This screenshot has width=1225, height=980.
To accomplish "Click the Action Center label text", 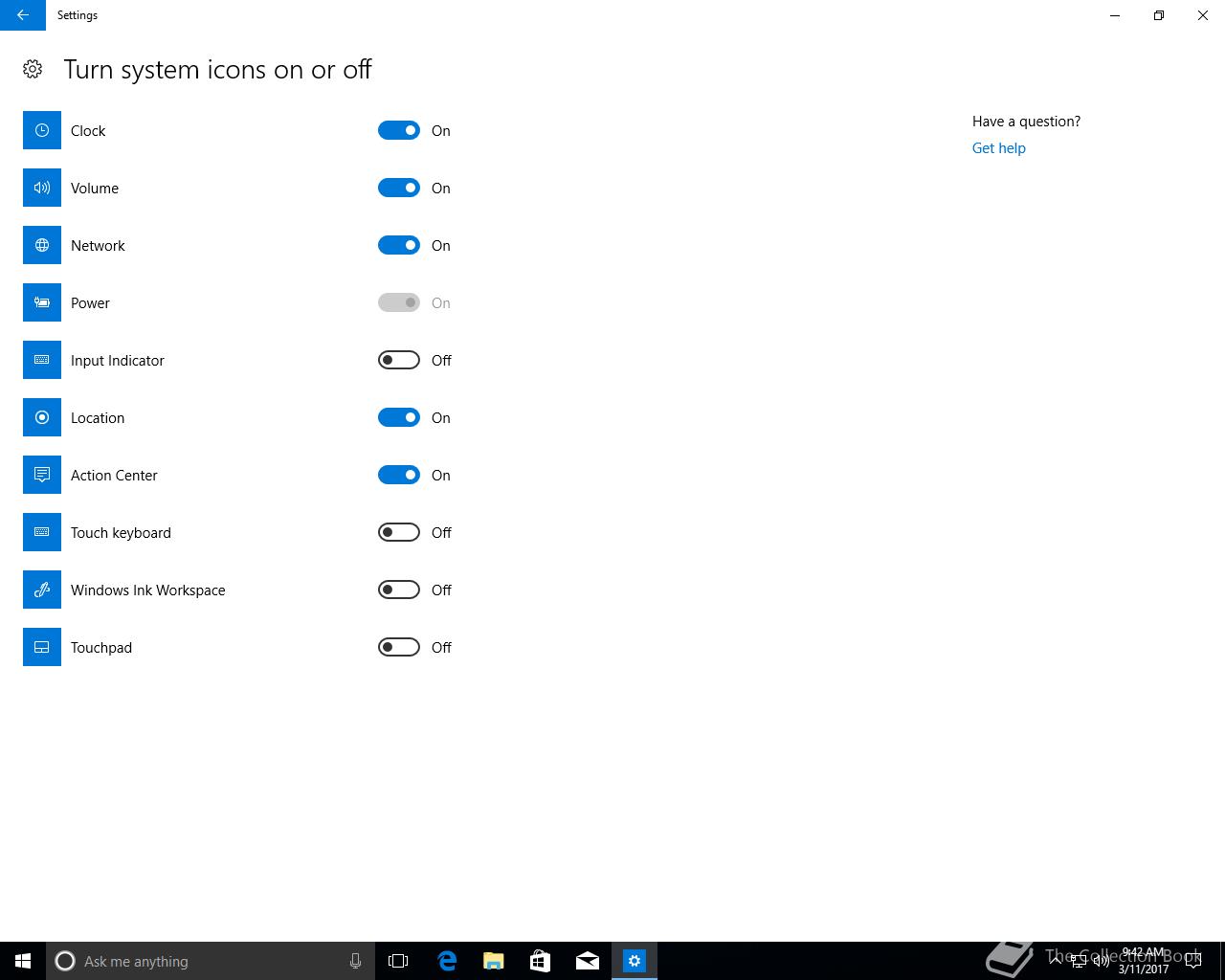I will point(114,476).
